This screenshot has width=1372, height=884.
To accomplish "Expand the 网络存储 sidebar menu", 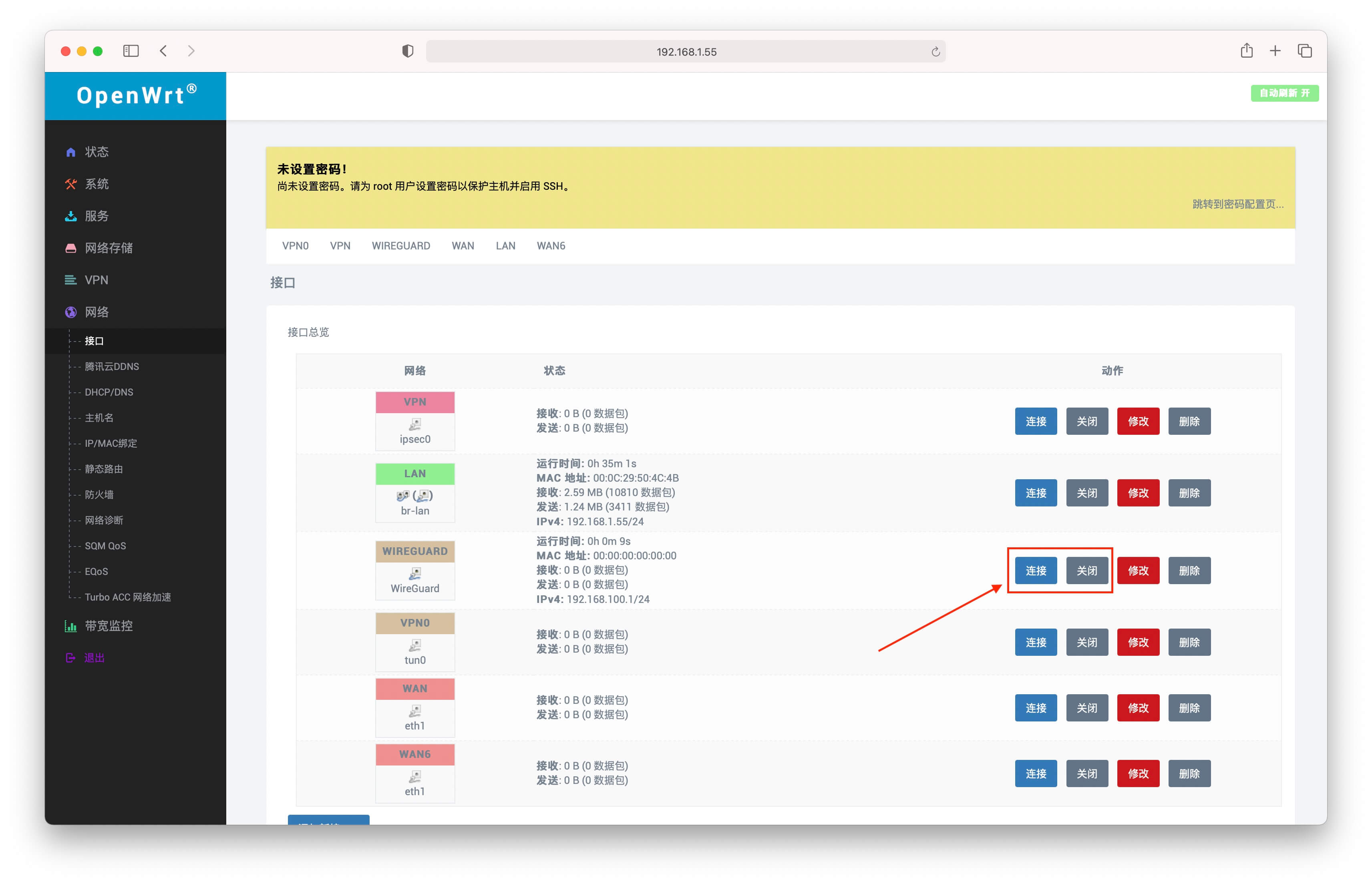I will pyautogui.click(x=109, y=248).
